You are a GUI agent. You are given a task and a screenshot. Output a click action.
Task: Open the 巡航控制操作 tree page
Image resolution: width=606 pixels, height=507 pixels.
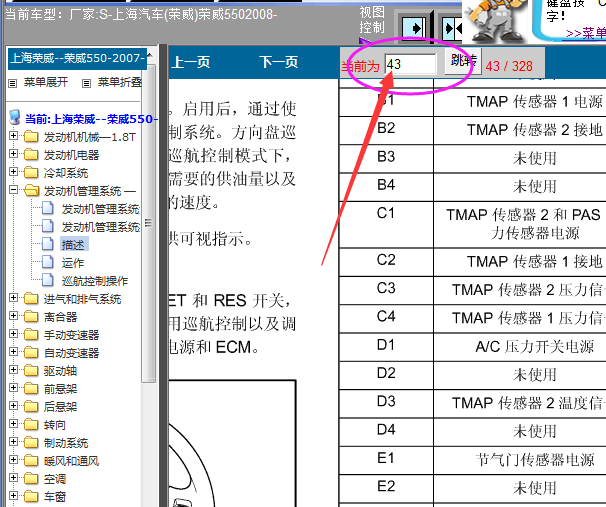pyautogui.click(x=95, y=281)
